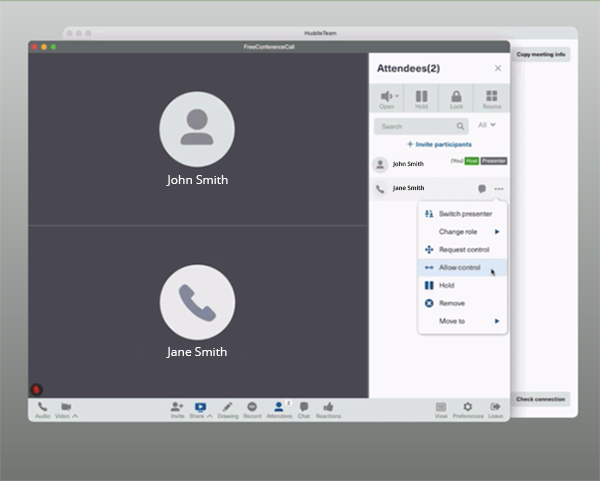Viewport: 600px width, 481px height.
Task: Expand Change role submenu
Action: click(462, 232)
